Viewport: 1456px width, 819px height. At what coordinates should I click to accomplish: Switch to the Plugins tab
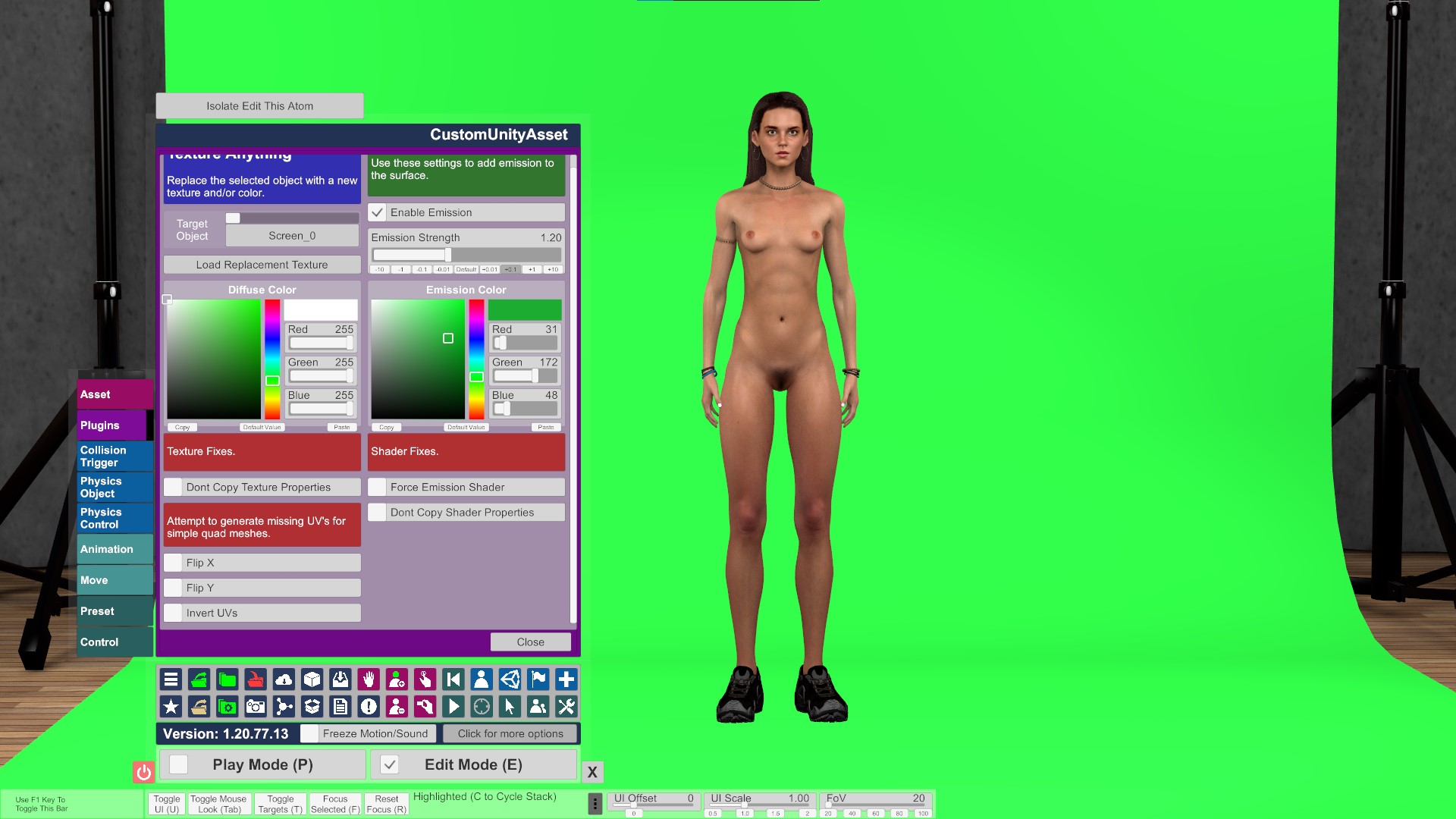pyautogui.click(x=114, y=425)
